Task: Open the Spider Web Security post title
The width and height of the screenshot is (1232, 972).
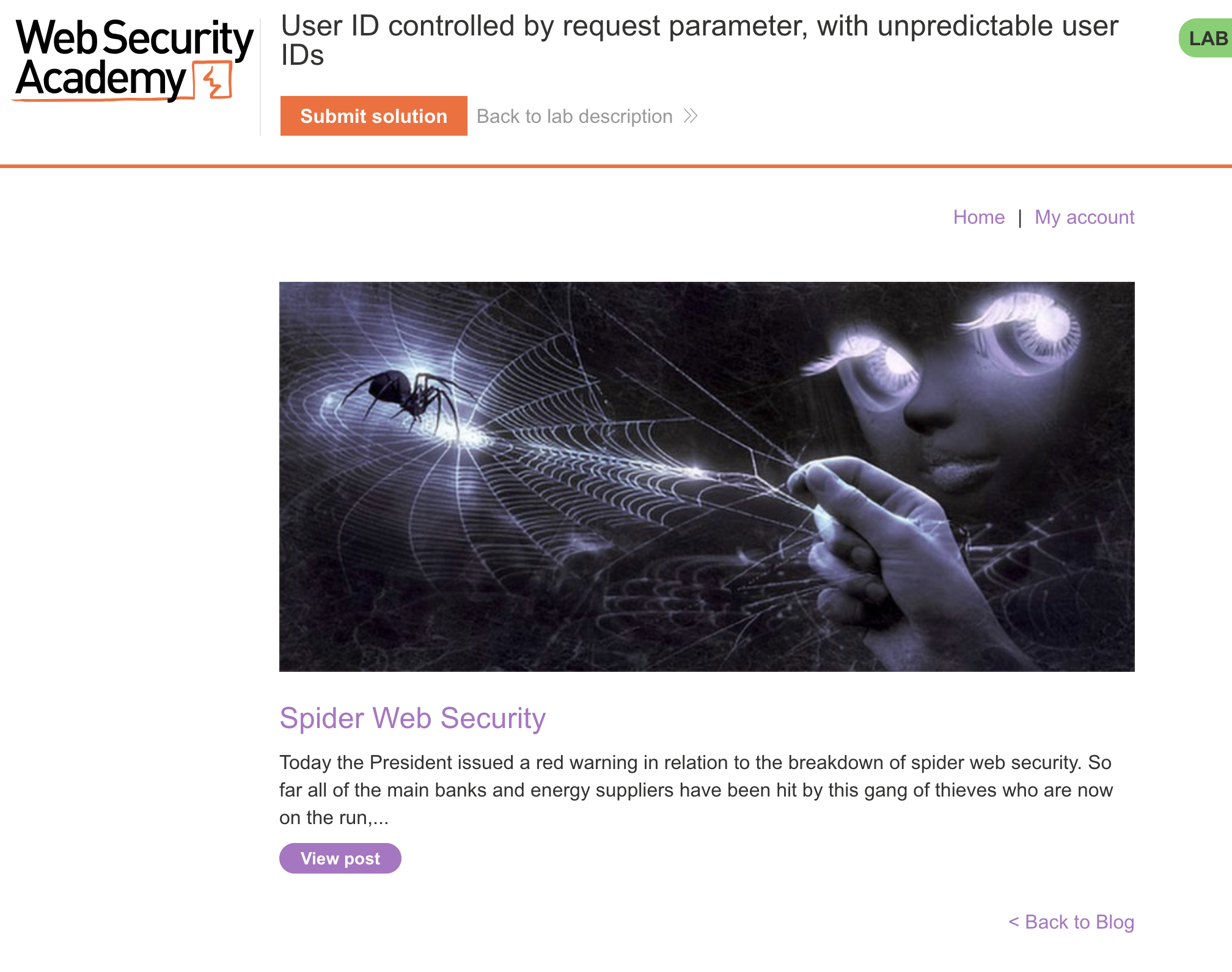Action: (412, 718)
